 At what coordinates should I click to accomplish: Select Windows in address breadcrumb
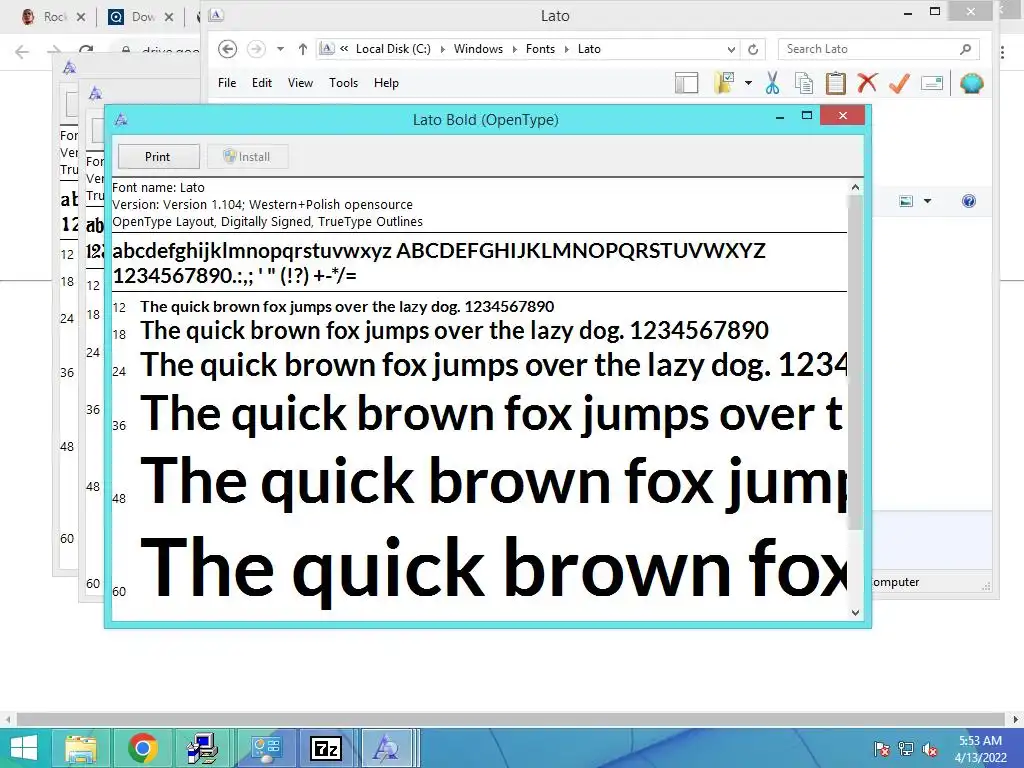pyautogui.click(x=478, y=49)
